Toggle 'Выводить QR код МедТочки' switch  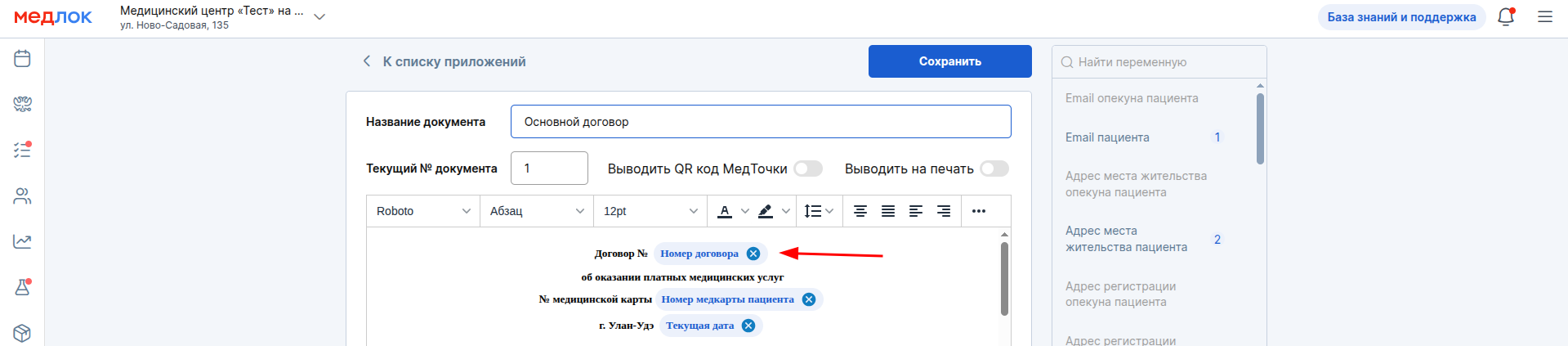pos(808,169)
